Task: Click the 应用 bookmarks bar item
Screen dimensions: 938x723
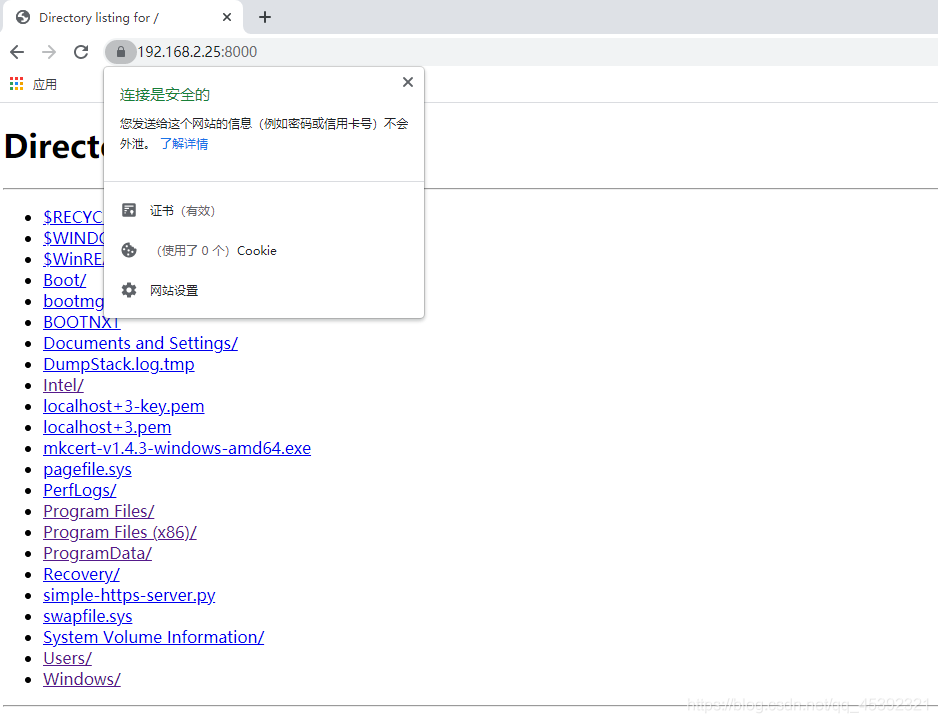Action: (44, 84)
